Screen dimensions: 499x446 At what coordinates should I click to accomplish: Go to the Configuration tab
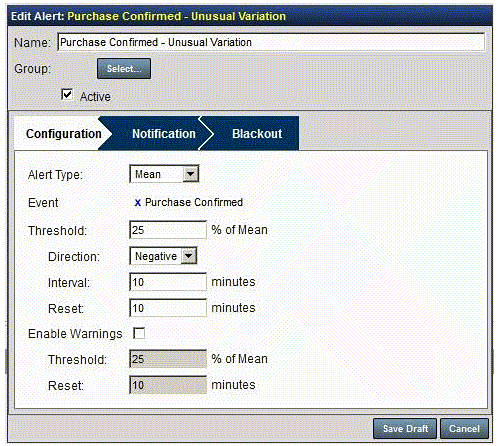coord(63,134)
